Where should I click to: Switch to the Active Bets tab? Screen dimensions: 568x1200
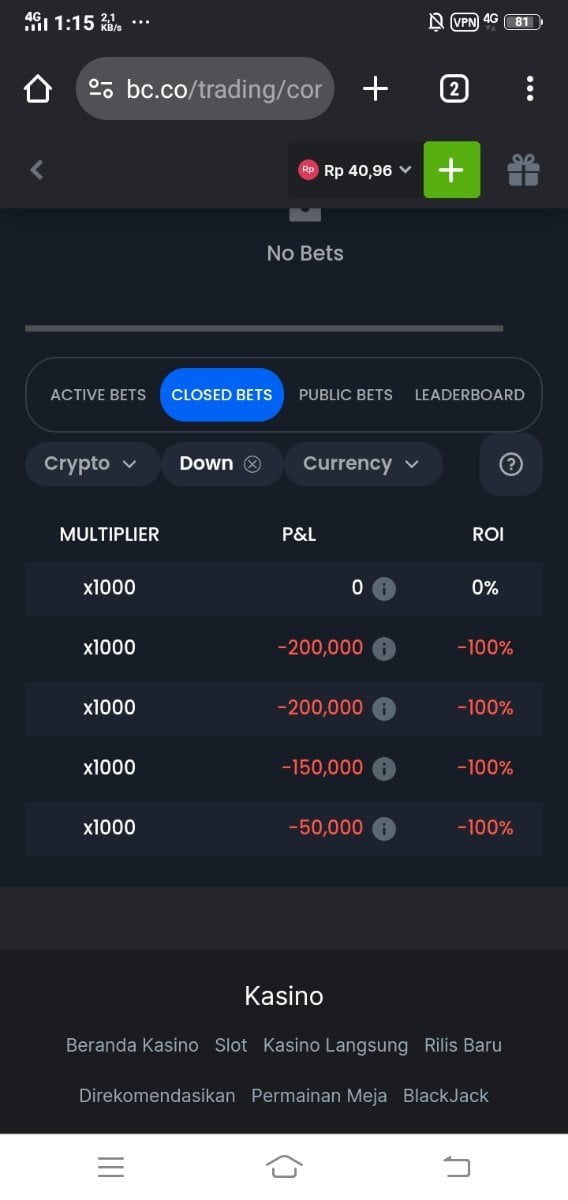click(x=98, y=395)
